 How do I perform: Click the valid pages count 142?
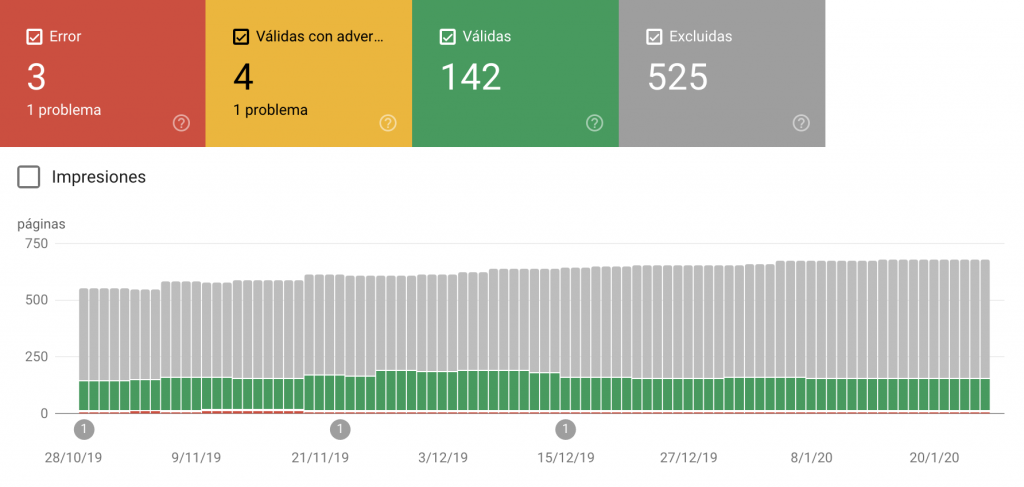[471, 77]
